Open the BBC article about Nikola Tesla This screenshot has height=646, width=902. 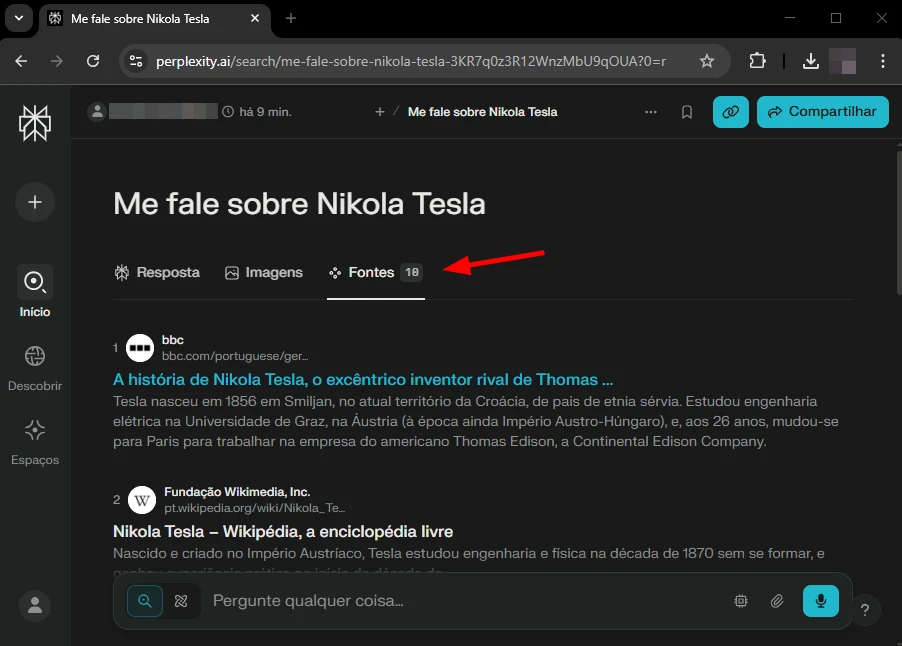tap(363, 380)
